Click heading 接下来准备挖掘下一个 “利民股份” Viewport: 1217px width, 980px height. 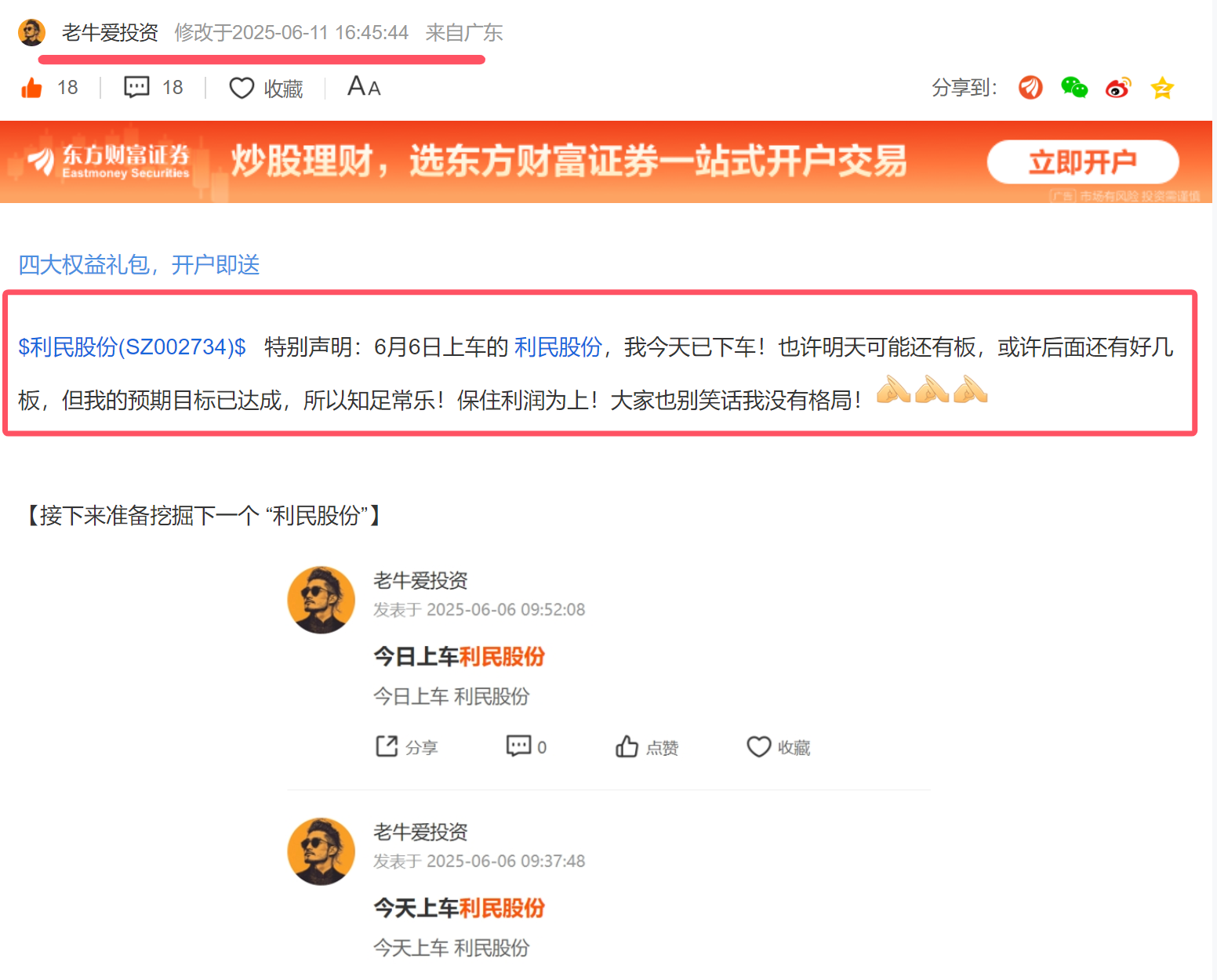tap(202, 516)
